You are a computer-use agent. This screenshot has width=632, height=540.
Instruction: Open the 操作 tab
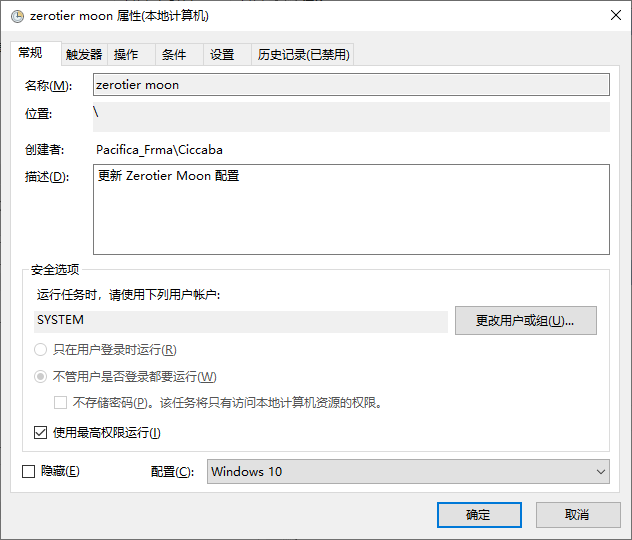pos(131,54)
